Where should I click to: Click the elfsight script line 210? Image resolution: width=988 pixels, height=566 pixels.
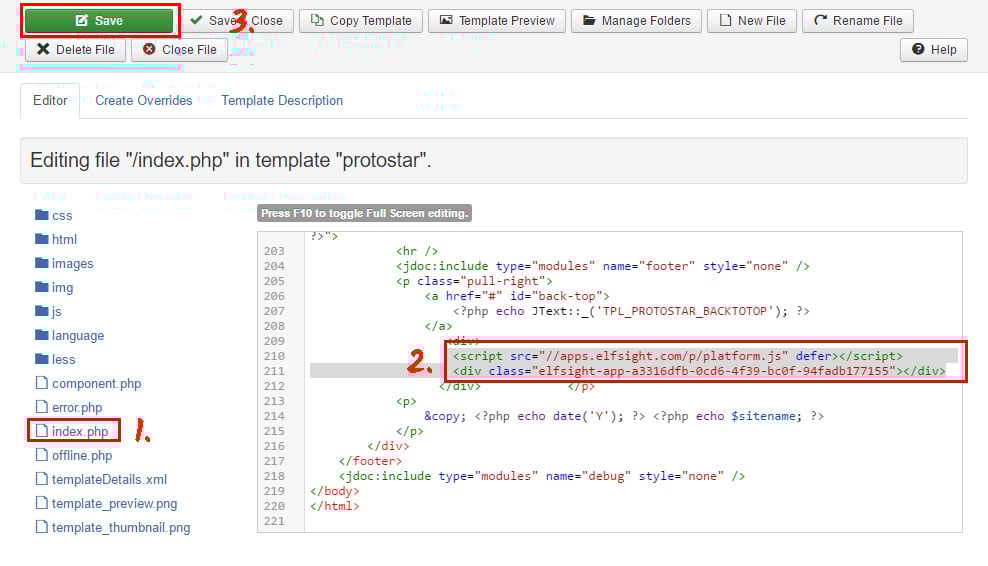pos(677,356)
